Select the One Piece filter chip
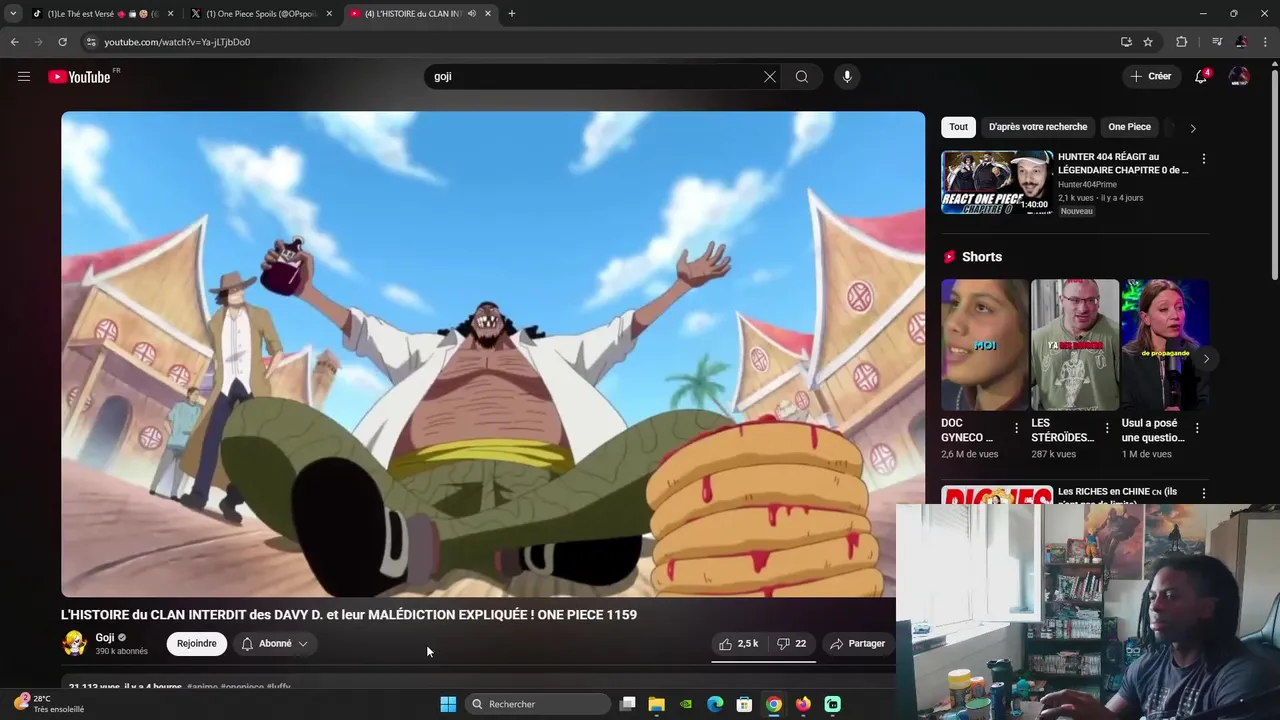1280x720 pixels. point(1129,127)
